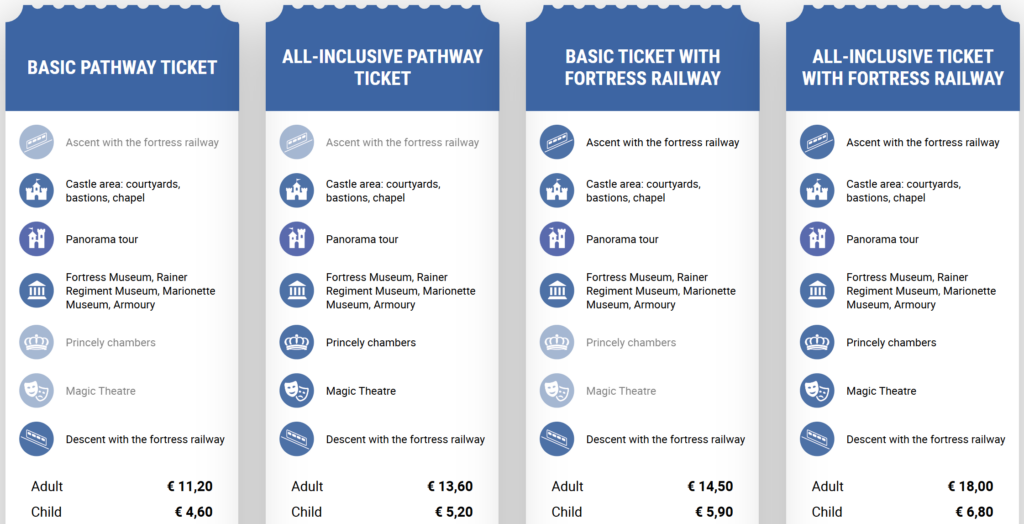The image size is (1024, 524).
Task: Click the theatre masks icon in All-Inclusive Pathway
Action: tap(297, 390)
